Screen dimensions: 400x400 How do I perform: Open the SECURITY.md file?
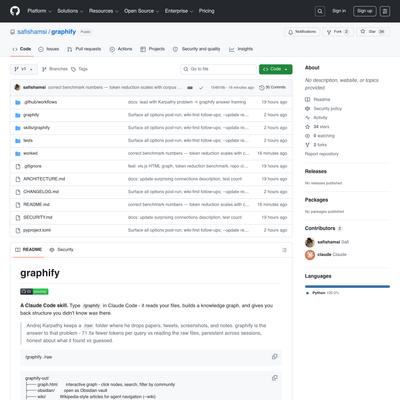(x=38, y=217)
